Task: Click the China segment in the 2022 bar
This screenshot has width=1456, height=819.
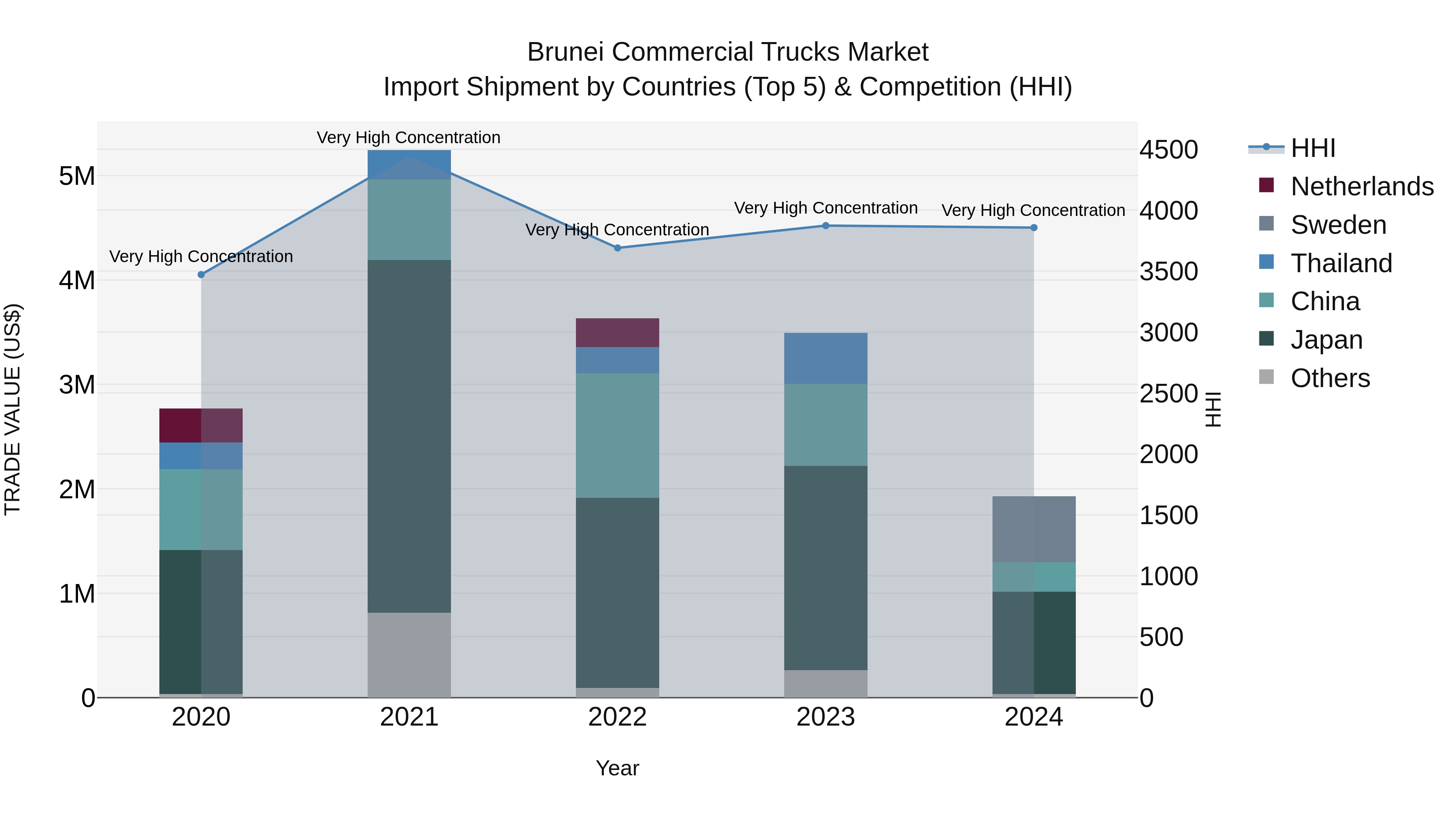Action: (x=617, y=436)
